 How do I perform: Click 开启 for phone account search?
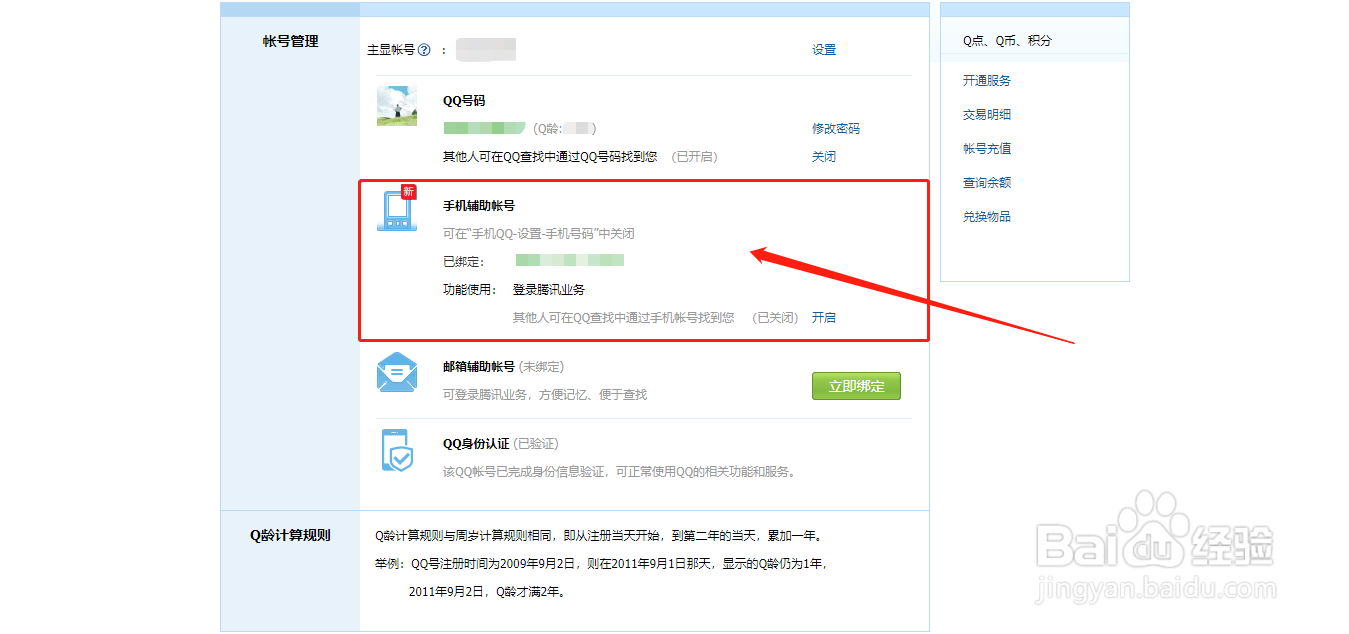(x=824, y=318)
